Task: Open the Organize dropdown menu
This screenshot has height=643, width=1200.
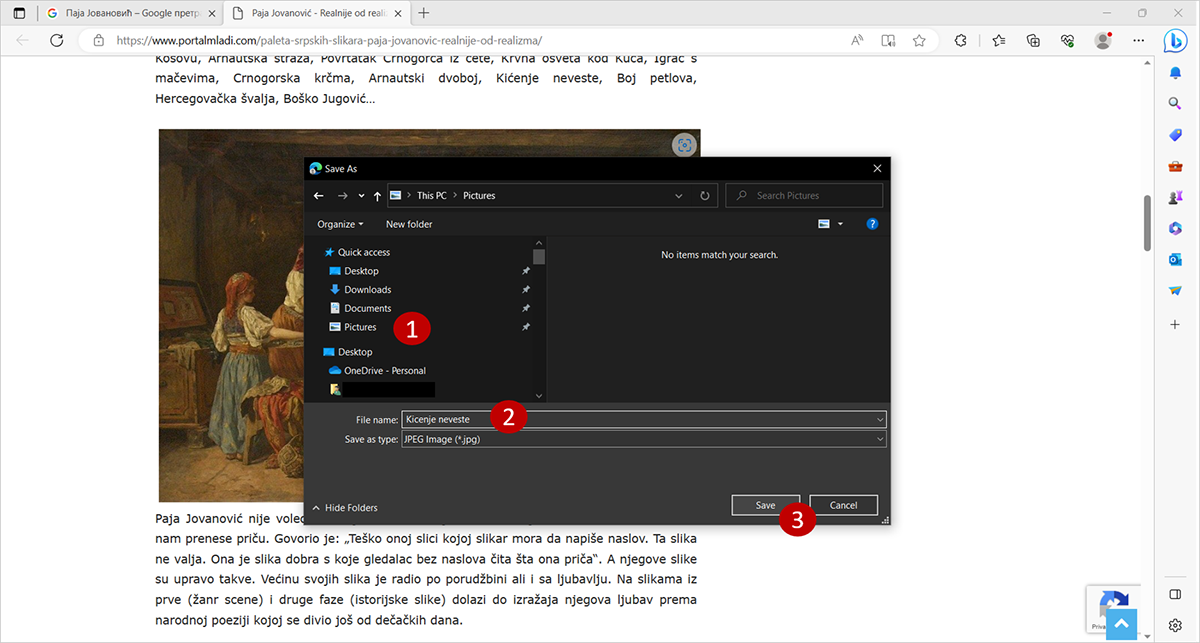Action: click(x=340, y=224)
